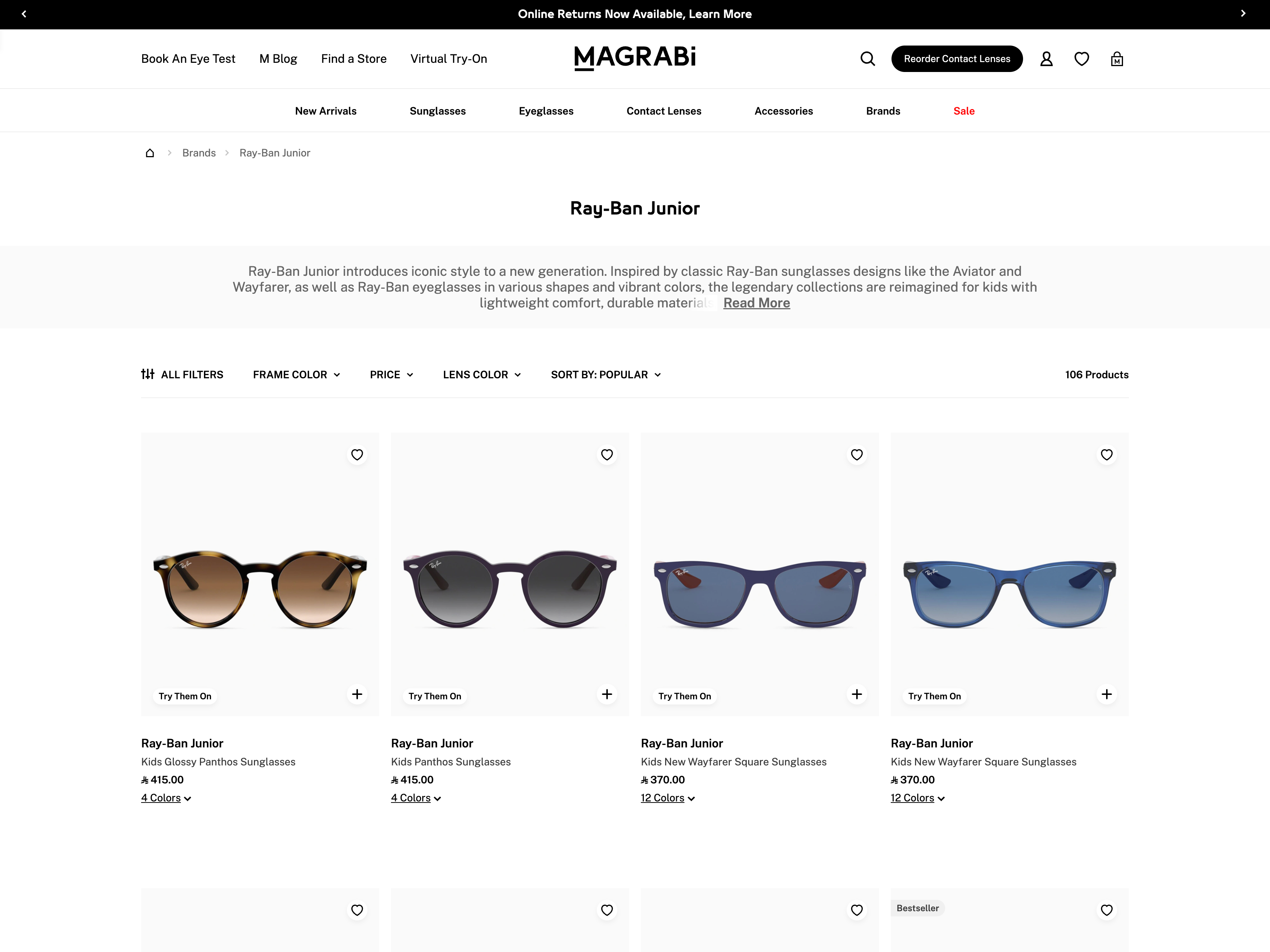Expand 12 Colors for the transparent blue Wayfarer

[918, 798]
